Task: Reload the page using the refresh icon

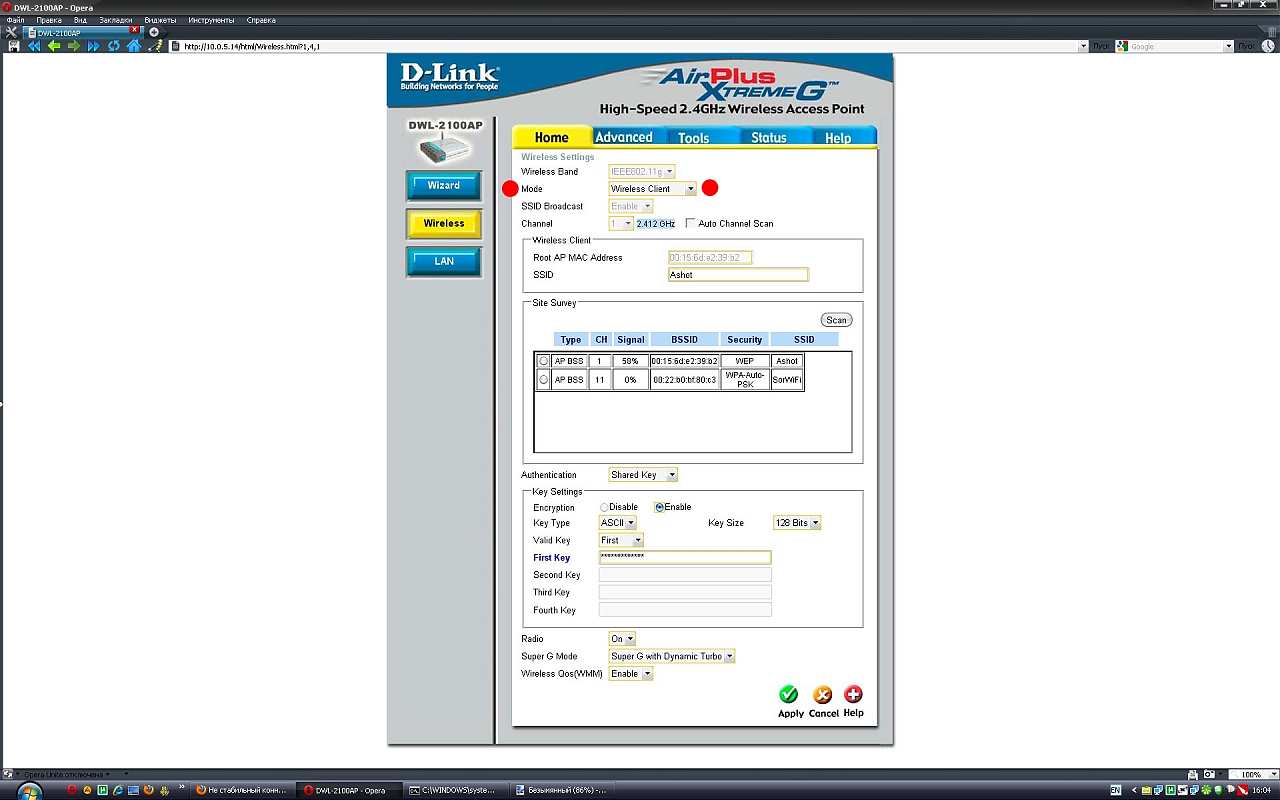Action: 114,46
